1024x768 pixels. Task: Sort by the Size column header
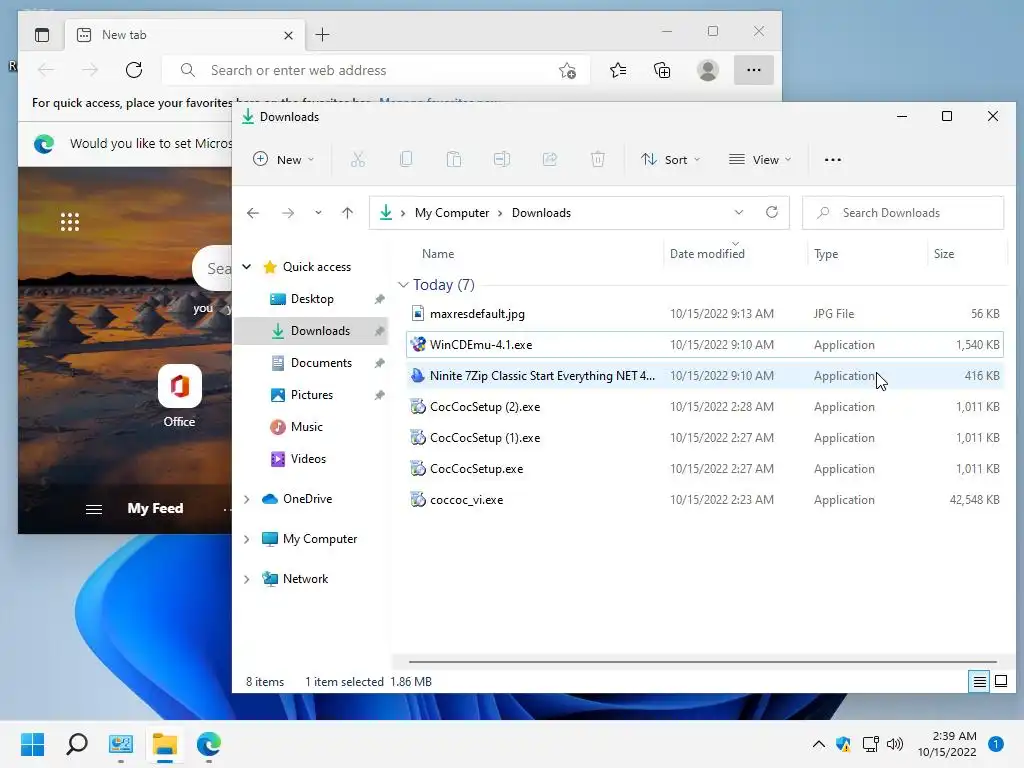(x=944, y=253)
